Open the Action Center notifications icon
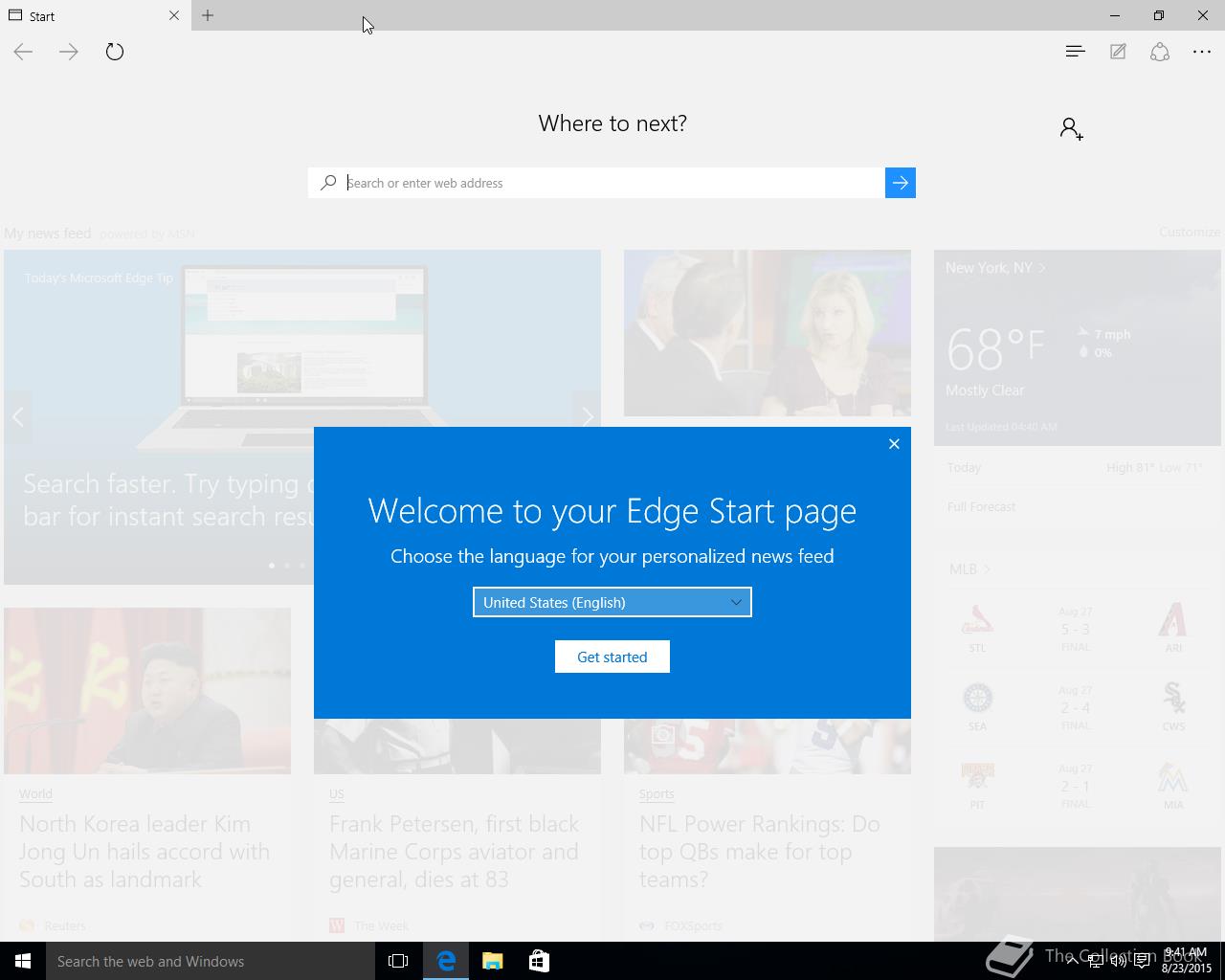Image resolution: width=1225 pixels, height=980 pixels. pos(1142,961)
